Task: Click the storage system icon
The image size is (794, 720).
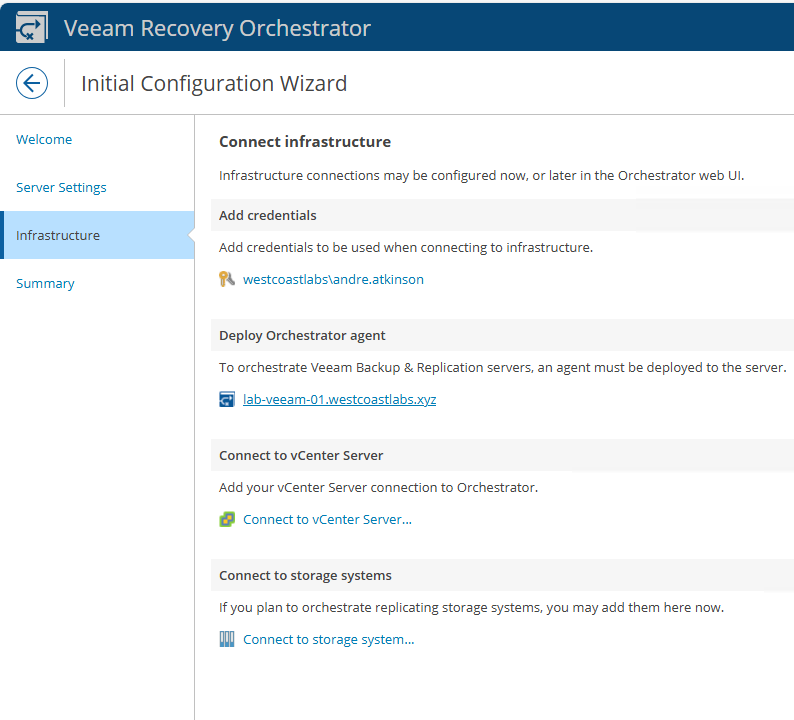Action: [x=227, y=640]
